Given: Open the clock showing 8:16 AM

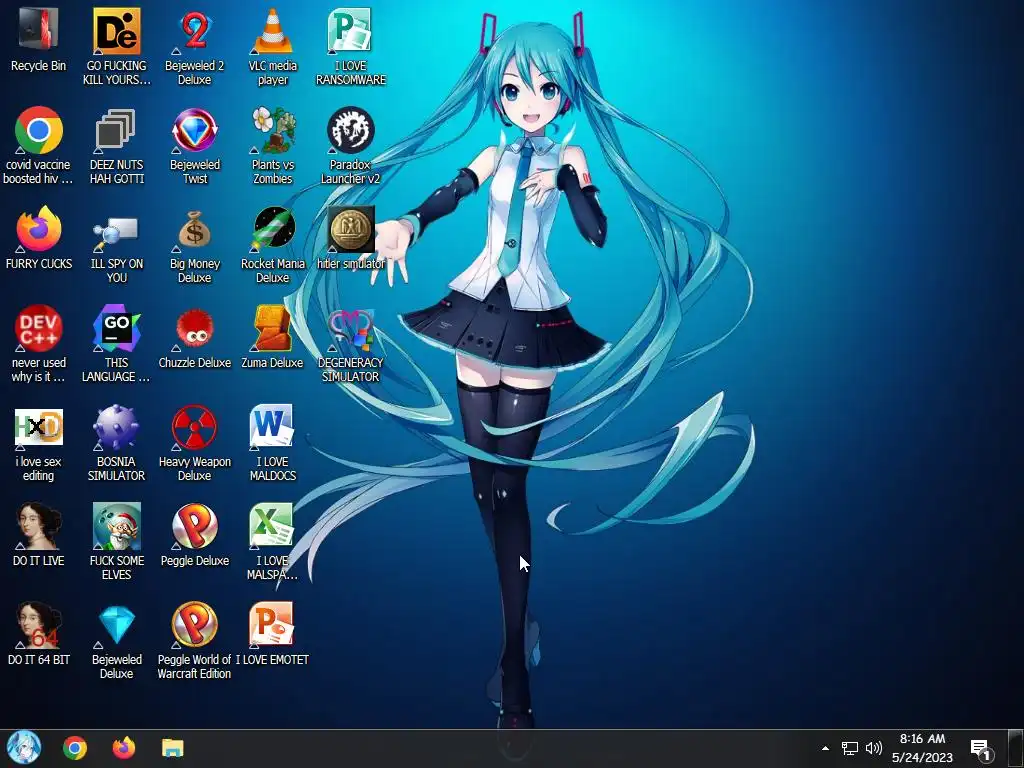Looking at the screenshot, I should [x=922, y=748].
